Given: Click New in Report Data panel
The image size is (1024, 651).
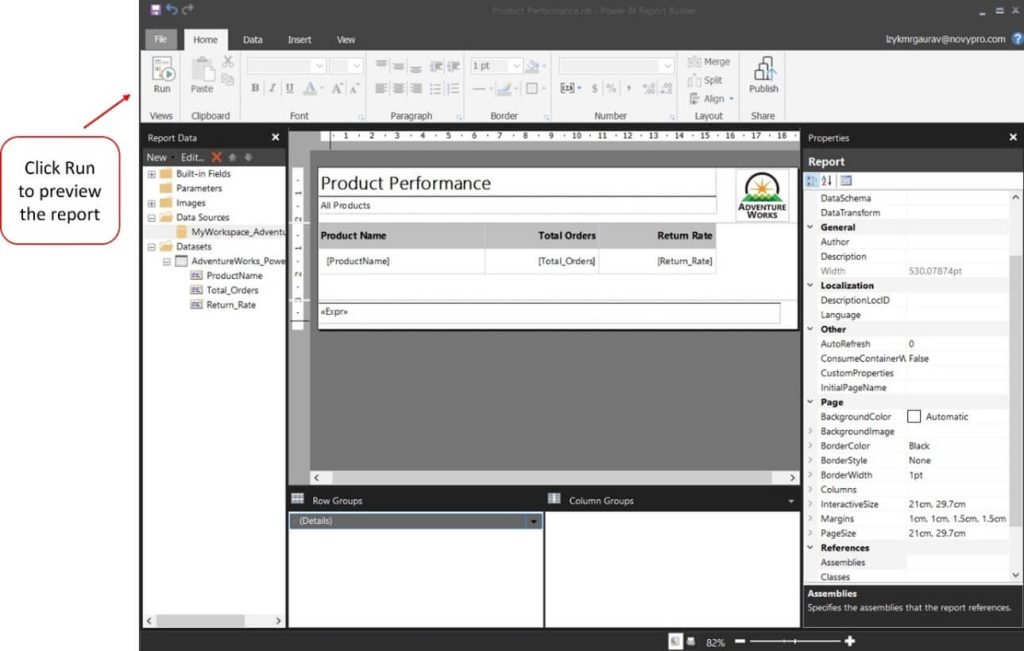Looking at the screenshot, I should 156,157.
